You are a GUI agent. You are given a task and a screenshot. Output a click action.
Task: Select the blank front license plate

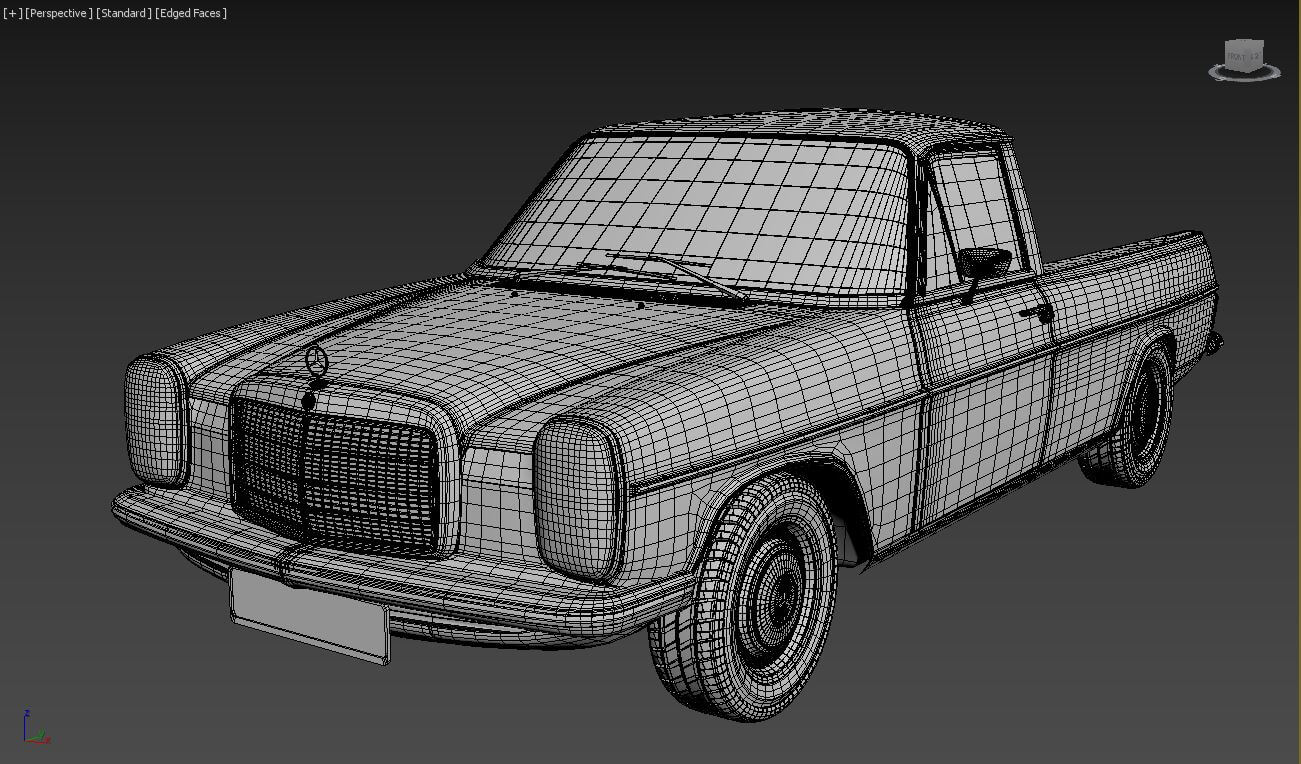pyautogui.click(x=309, y=615)
